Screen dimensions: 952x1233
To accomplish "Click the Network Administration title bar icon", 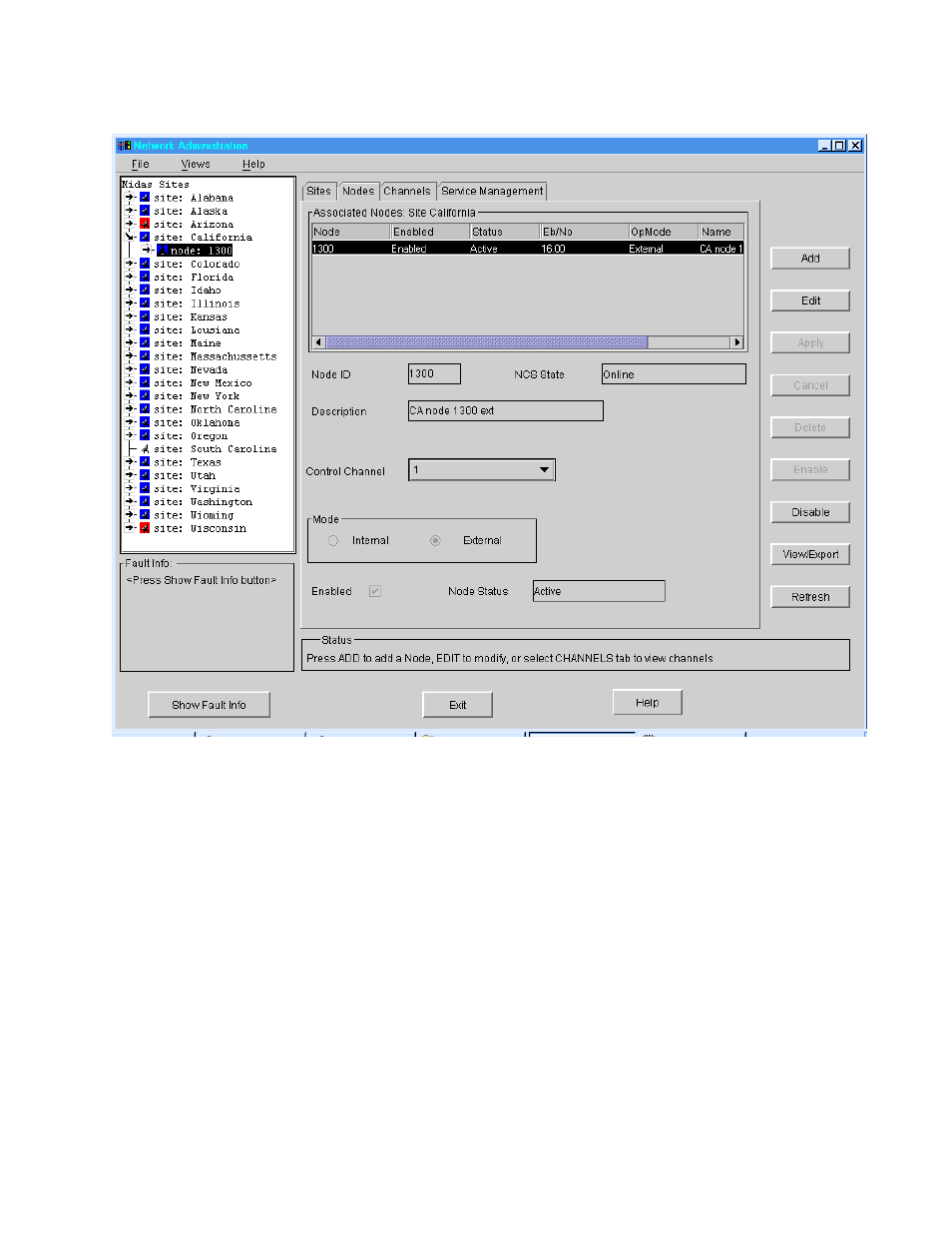I will pos(124,146).
